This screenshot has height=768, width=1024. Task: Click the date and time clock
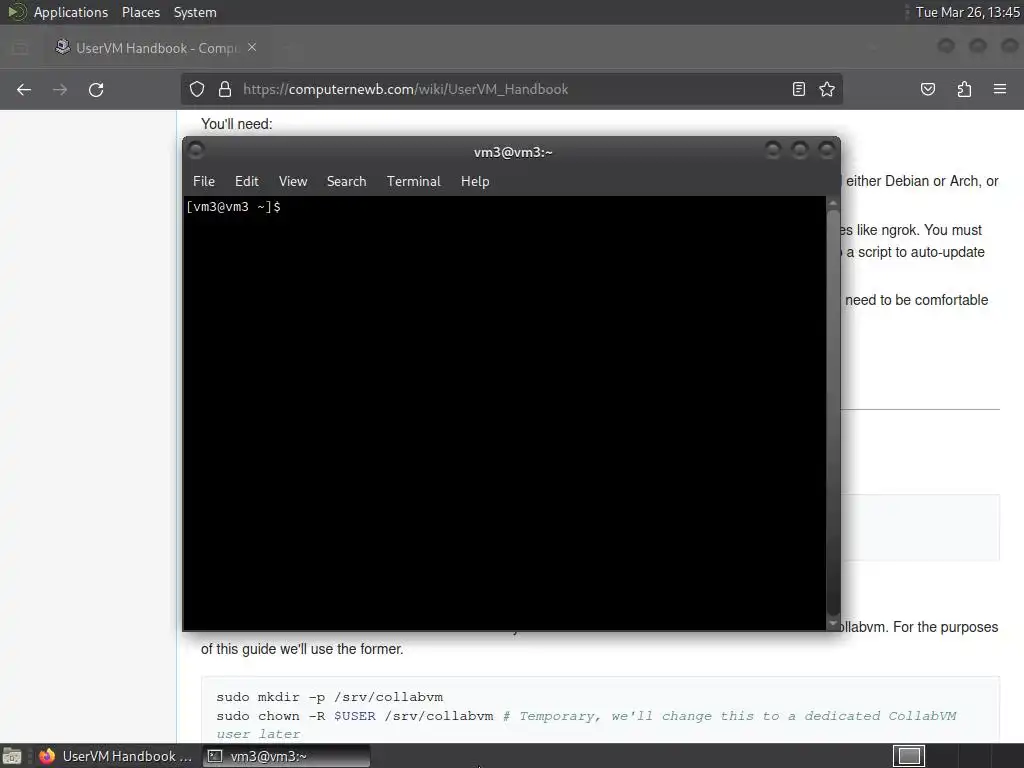(967, 12)
